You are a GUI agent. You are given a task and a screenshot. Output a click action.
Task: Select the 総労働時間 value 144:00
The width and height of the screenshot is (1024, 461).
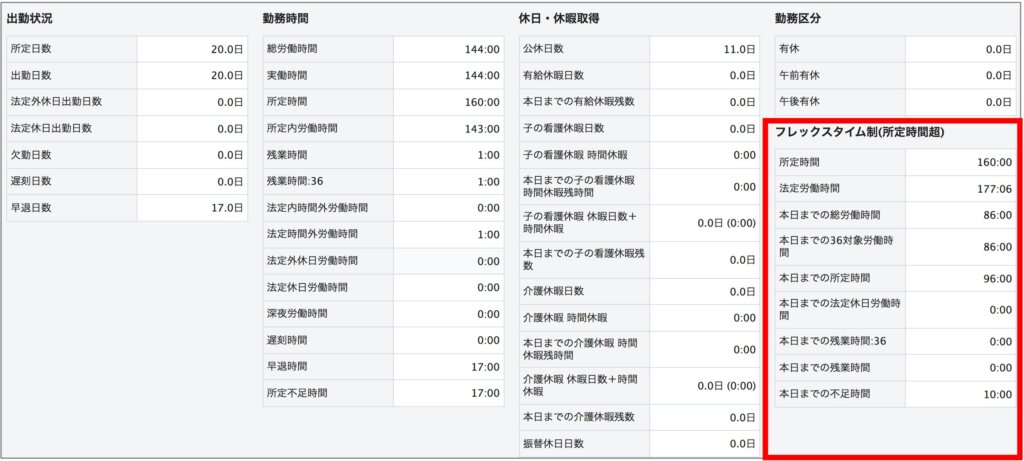point(482,49)
